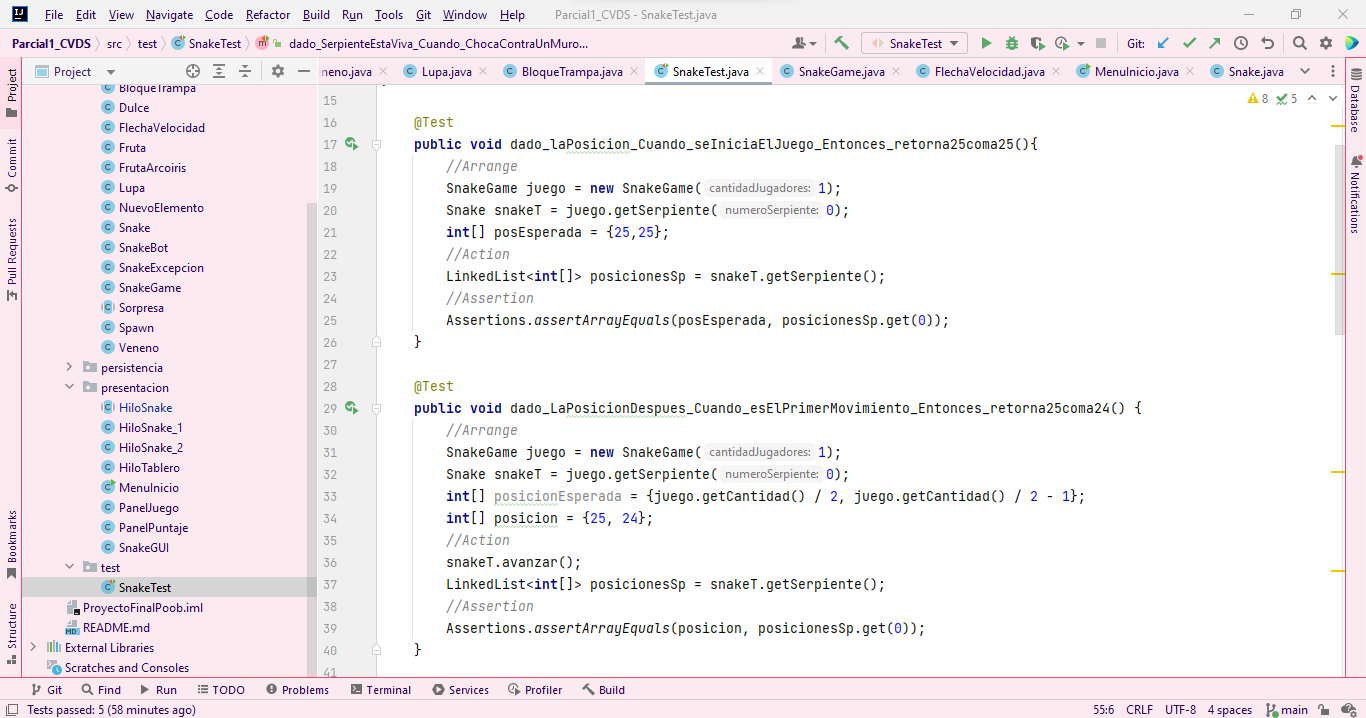The width and height of the screenshot is (1366, 718).
Task: Push commits with the Git push arrow
Action: pyautogui.click(x=1213, y=42)
